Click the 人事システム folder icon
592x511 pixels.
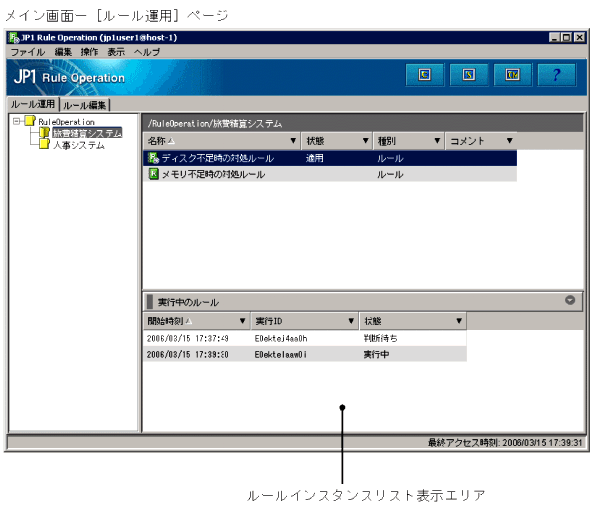click(45, 144)
